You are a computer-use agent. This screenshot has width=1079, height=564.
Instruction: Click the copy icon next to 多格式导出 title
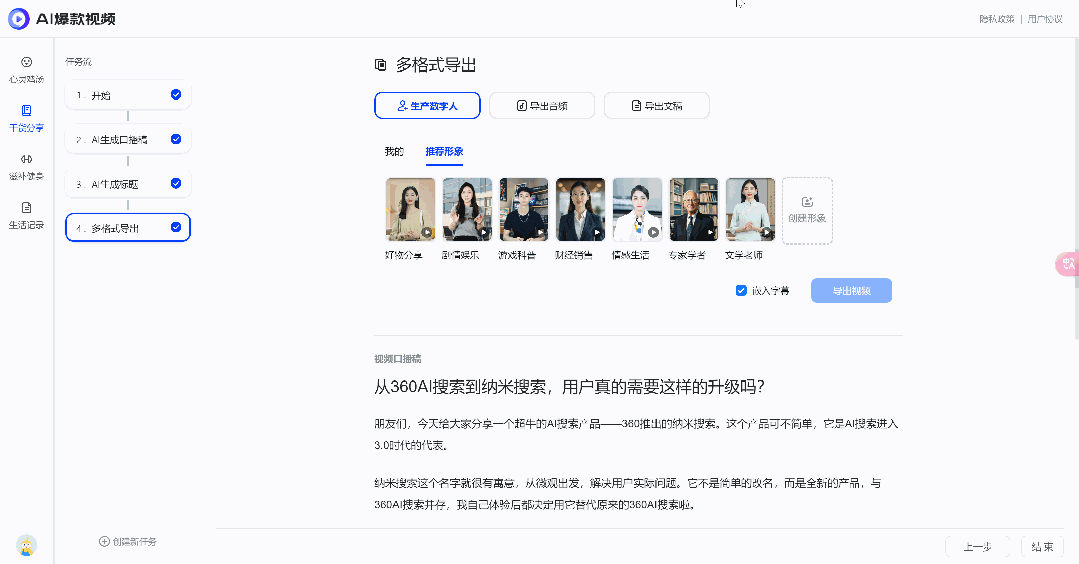click(x=381, y=65)
